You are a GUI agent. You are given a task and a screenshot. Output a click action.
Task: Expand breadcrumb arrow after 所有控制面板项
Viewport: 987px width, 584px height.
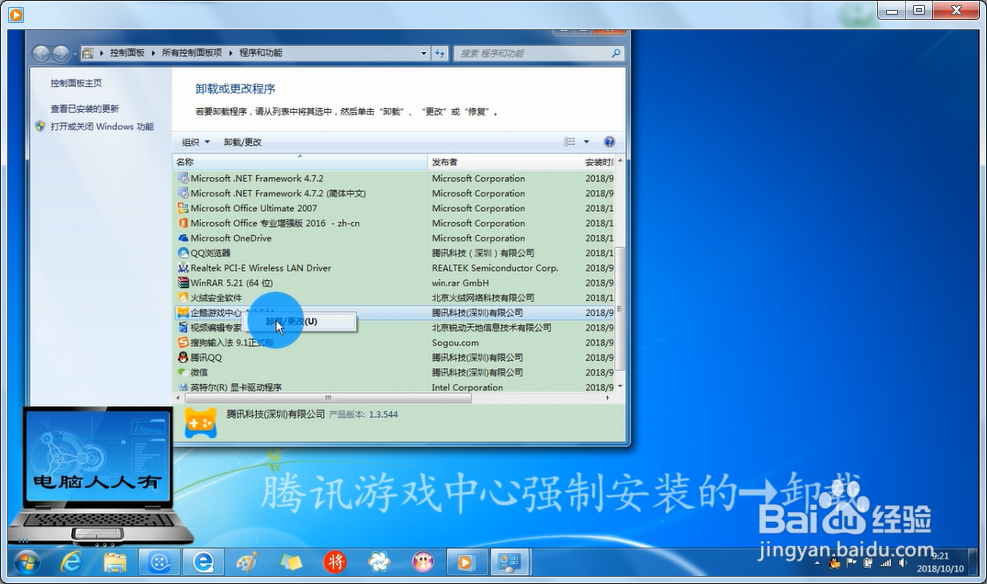(x=231, y=53)
